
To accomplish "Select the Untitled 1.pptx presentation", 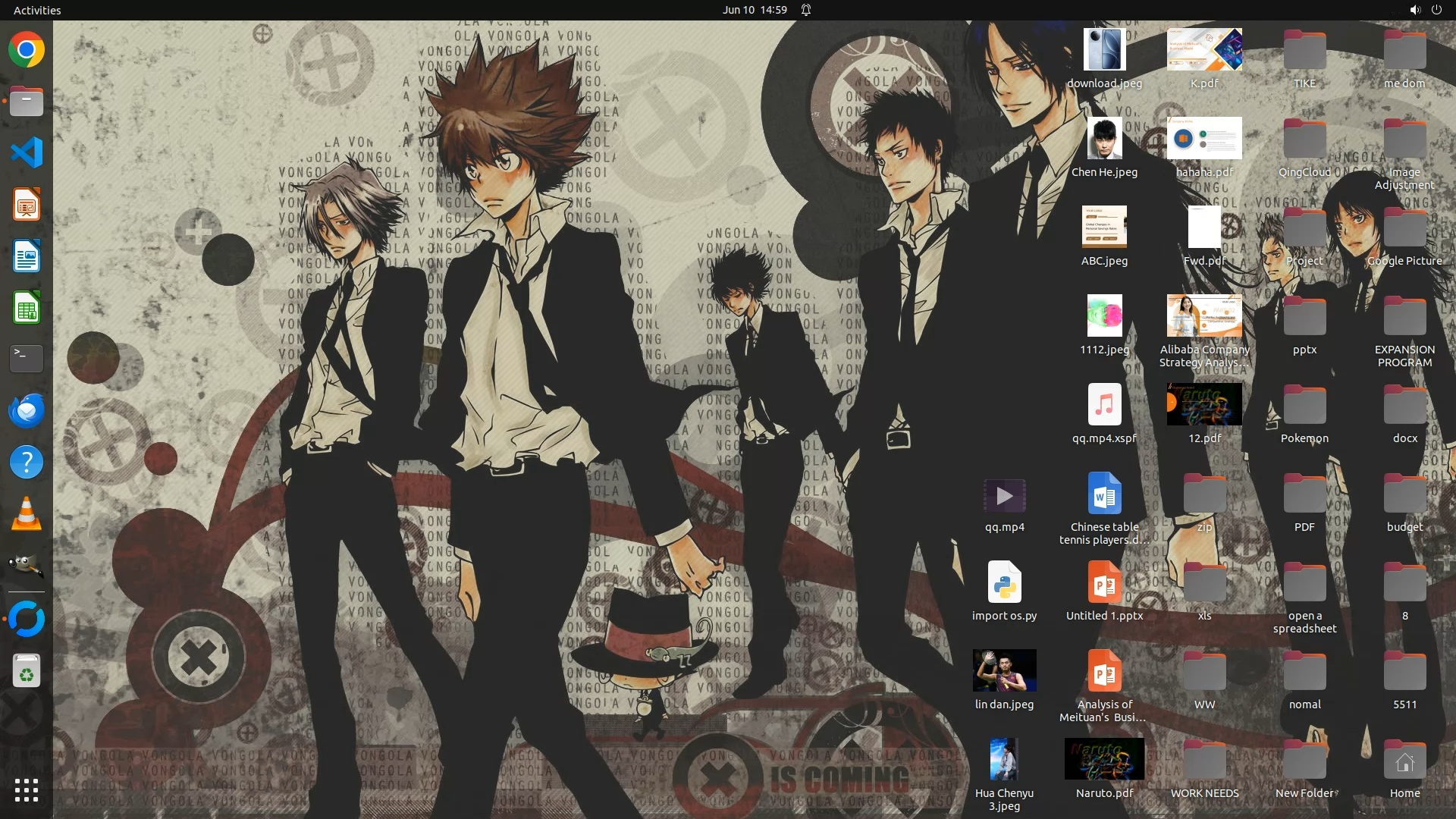I will pyautogui.click(x=1104, y=584).
